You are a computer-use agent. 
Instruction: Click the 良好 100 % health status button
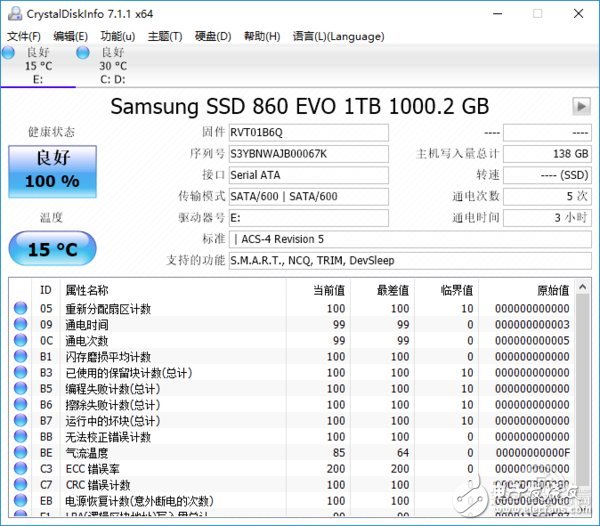52,171
